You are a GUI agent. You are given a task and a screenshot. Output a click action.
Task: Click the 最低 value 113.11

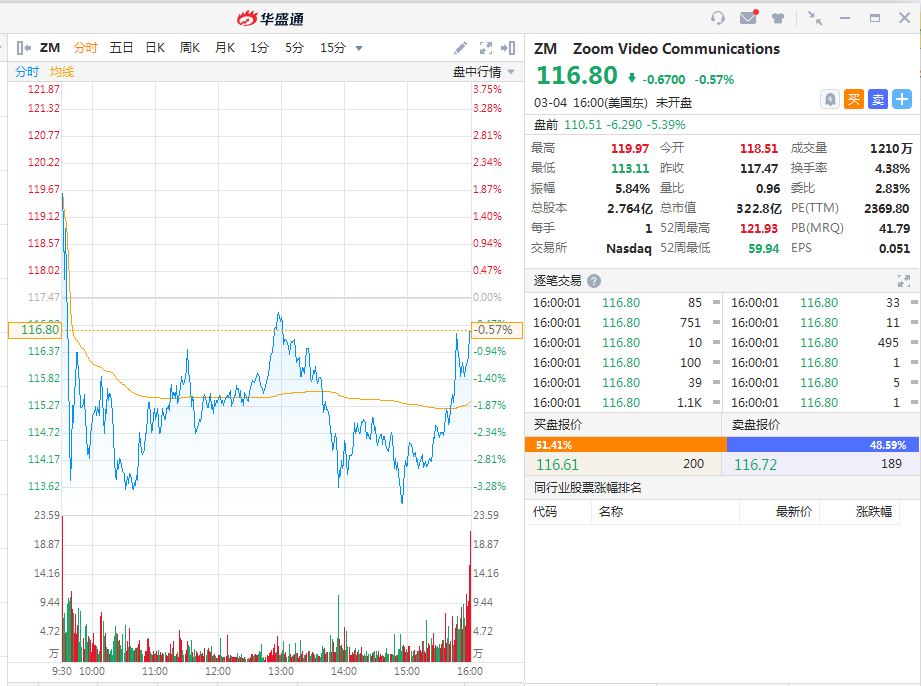coord(630,169)
